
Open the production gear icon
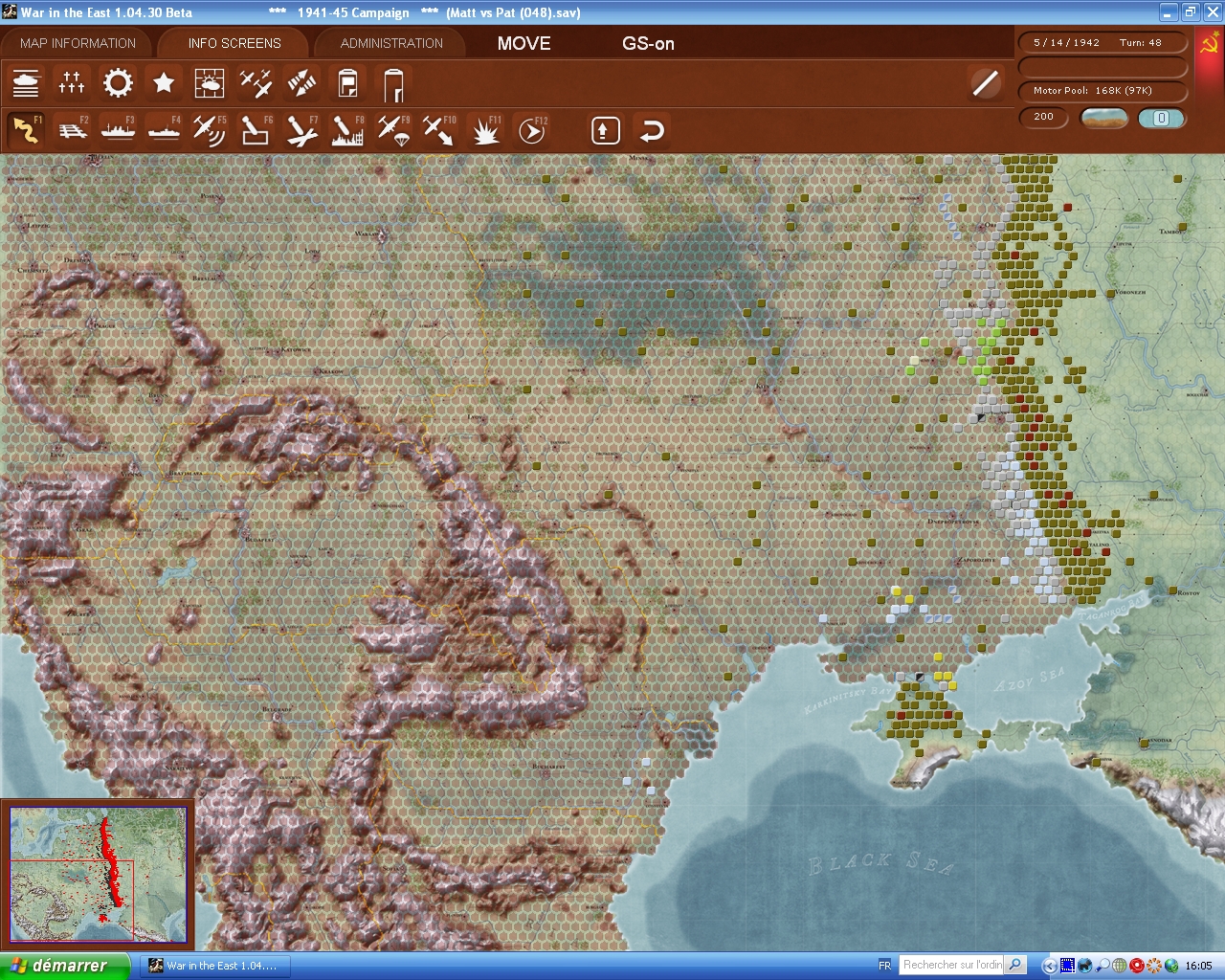click(x=118, y=83)
